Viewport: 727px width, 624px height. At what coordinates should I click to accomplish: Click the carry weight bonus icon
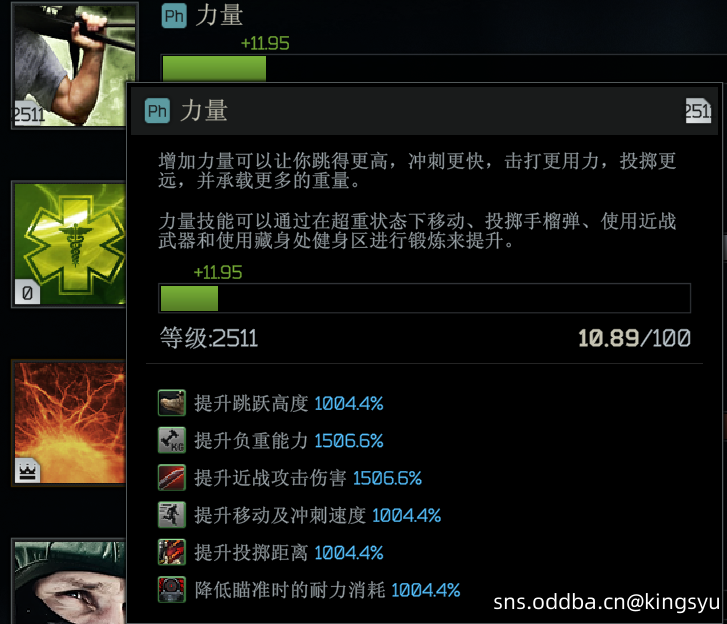click(172, 440)
